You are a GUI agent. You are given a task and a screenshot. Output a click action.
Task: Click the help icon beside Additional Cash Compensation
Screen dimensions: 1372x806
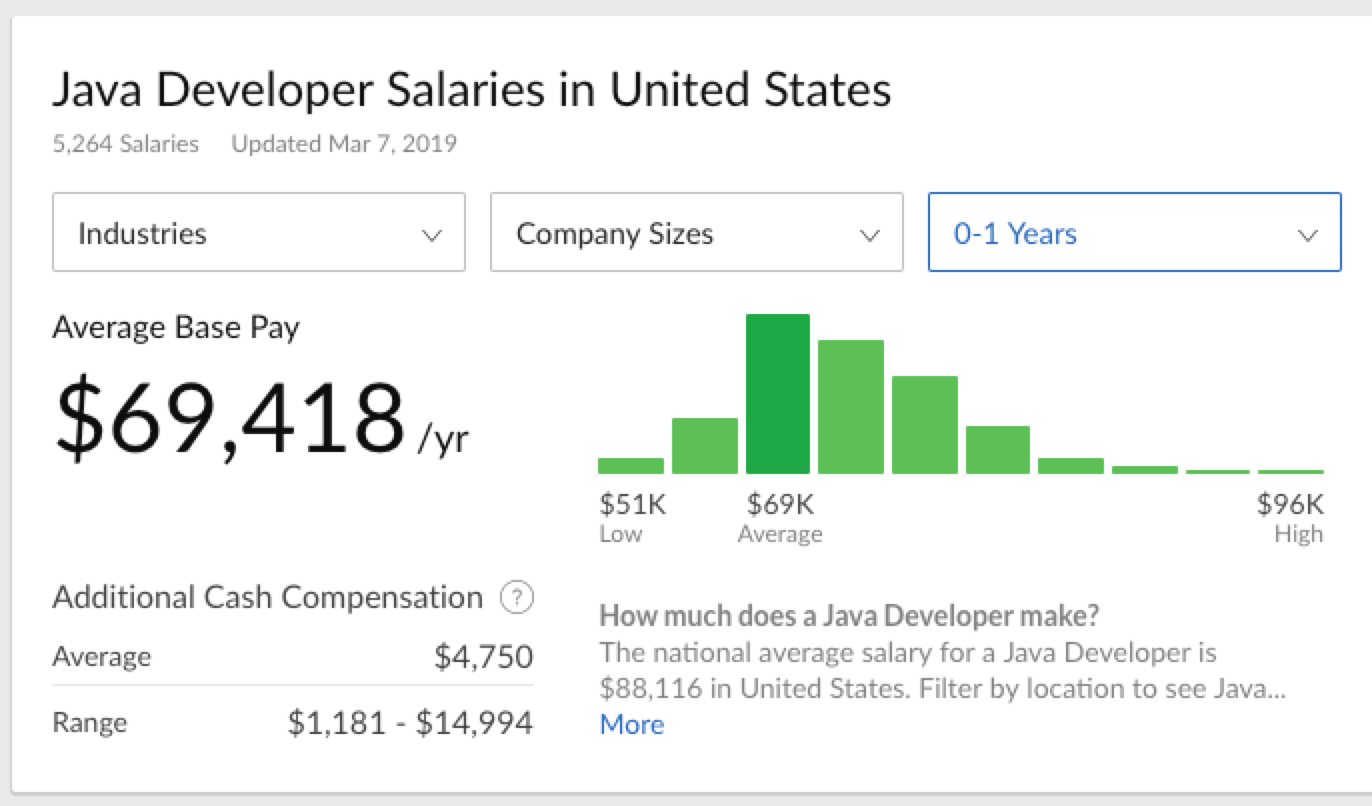[516, 598]
